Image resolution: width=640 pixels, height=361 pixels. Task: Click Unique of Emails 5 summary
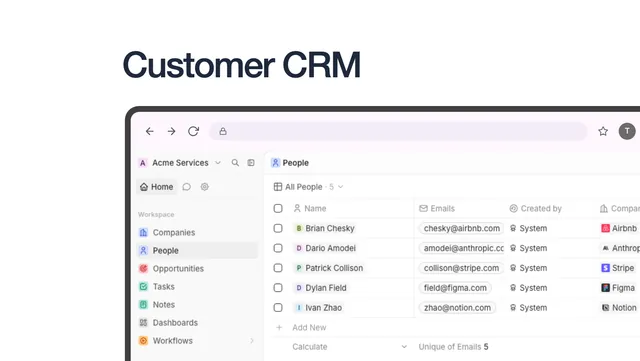(x=453, y=347)
